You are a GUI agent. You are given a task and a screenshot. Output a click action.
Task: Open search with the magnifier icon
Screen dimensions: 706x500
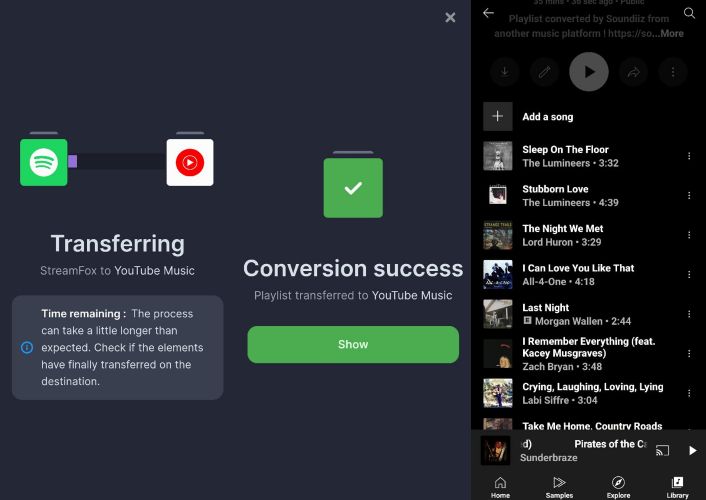[x=689, y=13]
